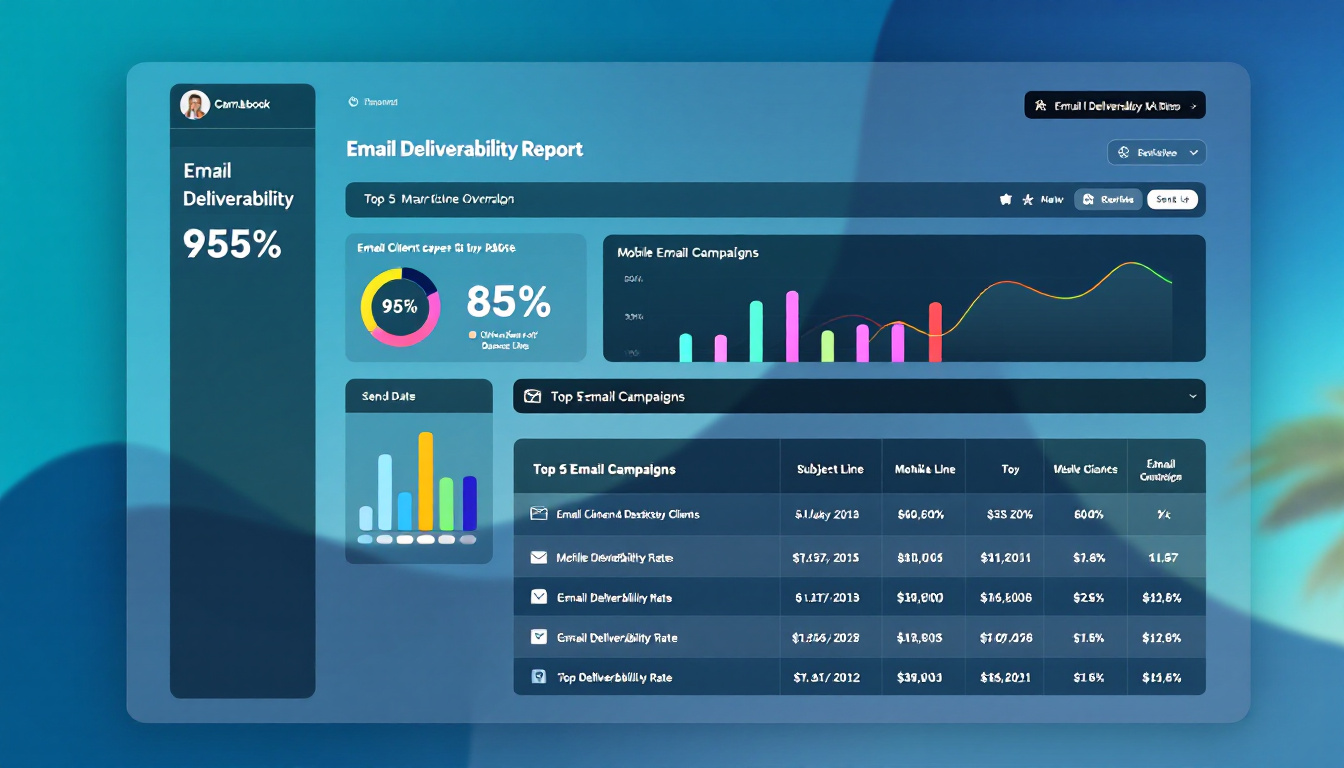Click the $15.6% cell
This screenshot has height=768, width=1344.
[1162, 677]
